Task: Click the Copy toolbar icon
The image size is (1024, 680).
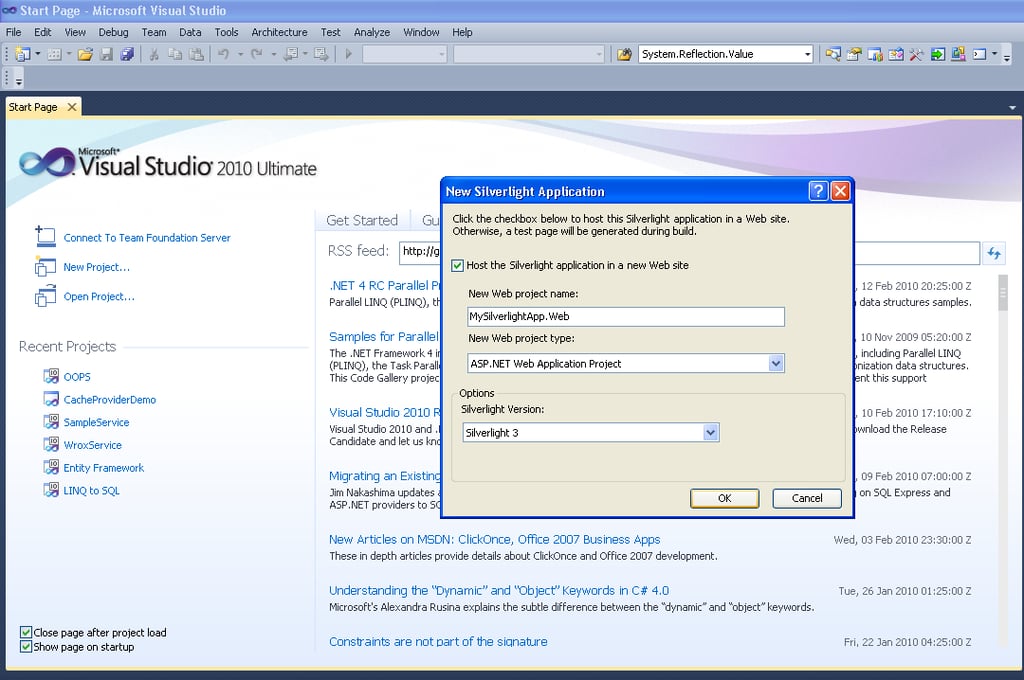Action: [x=175, y=54]
